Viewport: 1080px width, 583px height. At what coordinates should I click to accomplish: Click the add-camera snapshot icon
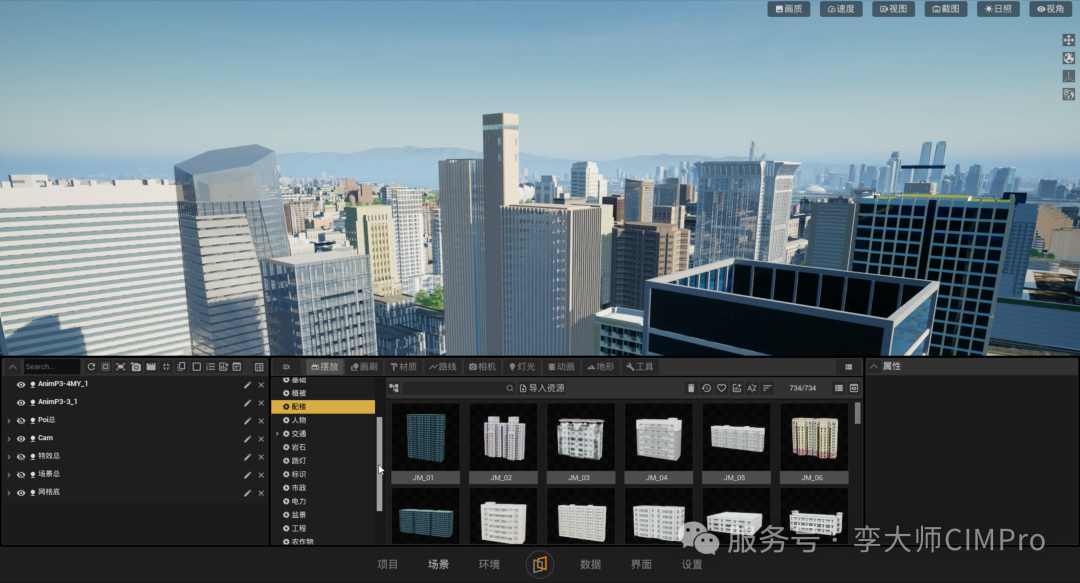tap(136, 367)
